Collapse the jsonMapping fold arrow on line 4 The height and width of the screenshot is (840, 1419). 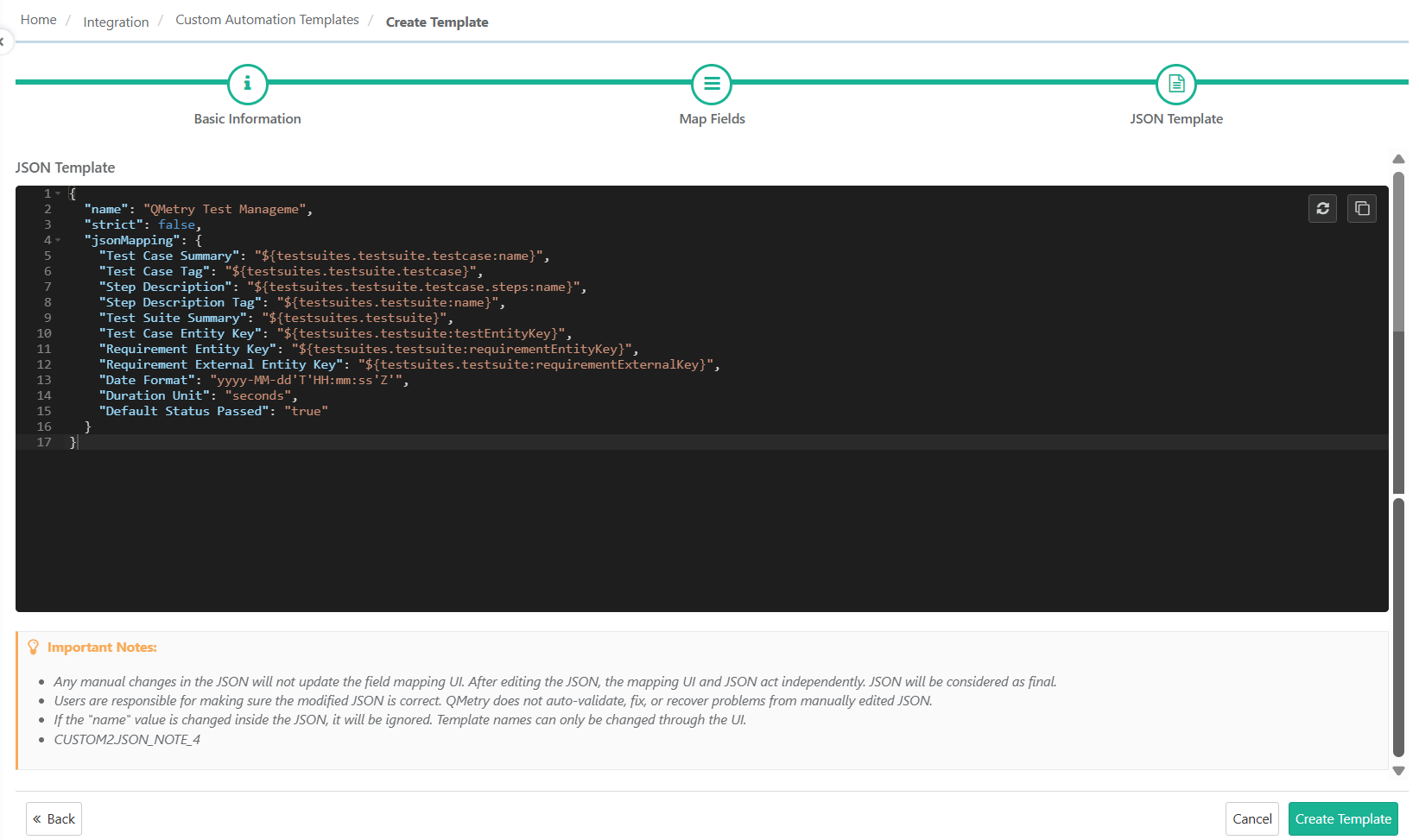coord(58,240)
